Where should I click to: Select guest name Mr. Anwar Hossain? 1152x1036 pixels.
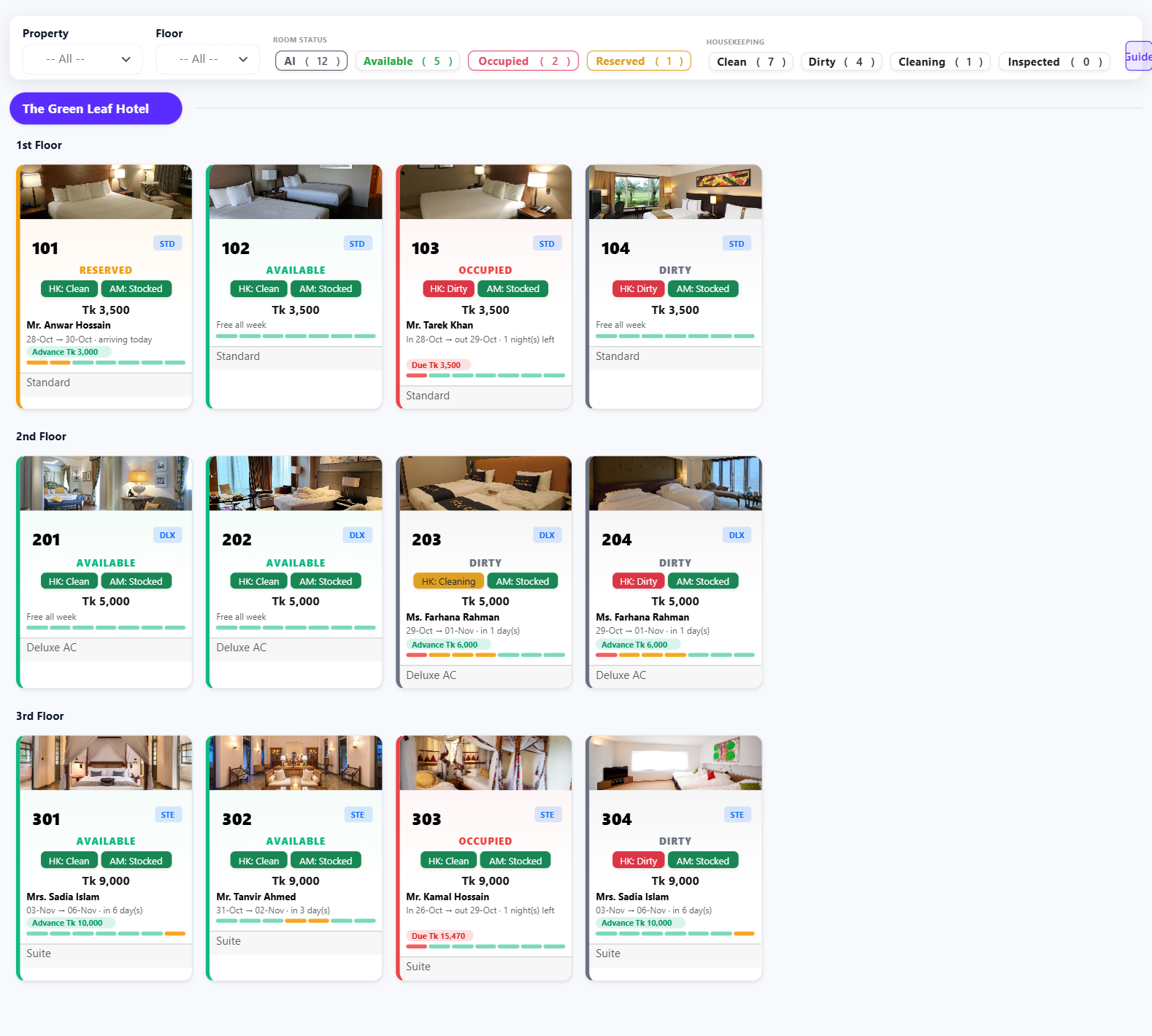(69, 326)
